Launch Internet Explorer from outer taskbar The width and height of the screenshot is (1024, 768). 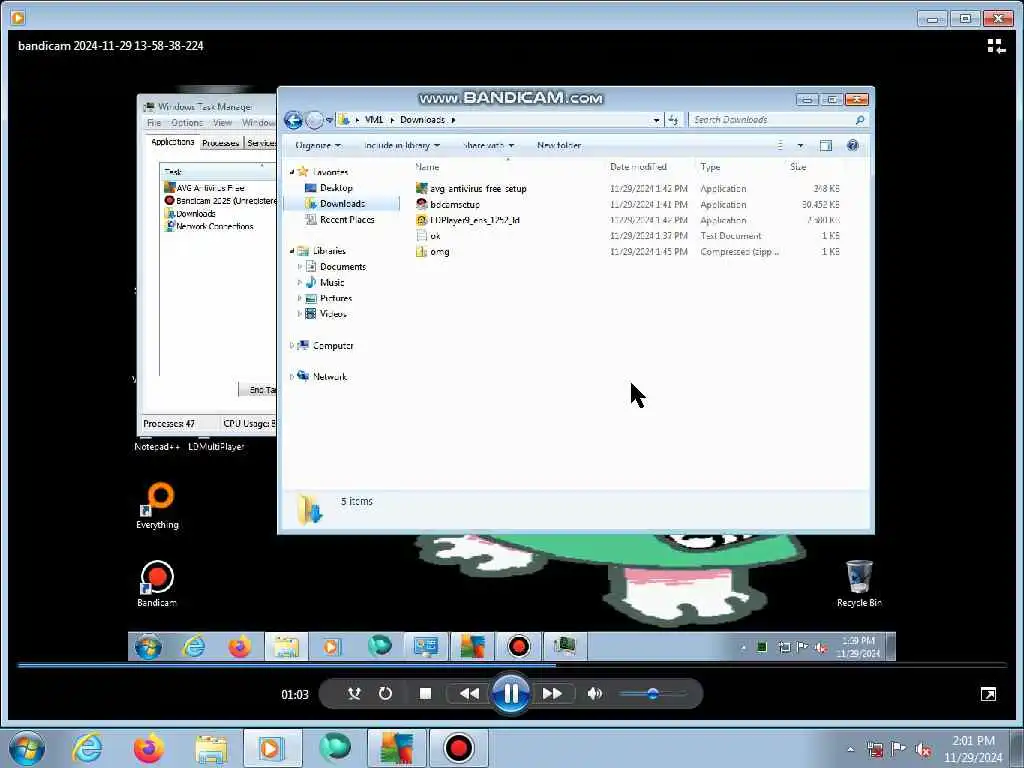(x=87, y=748)
